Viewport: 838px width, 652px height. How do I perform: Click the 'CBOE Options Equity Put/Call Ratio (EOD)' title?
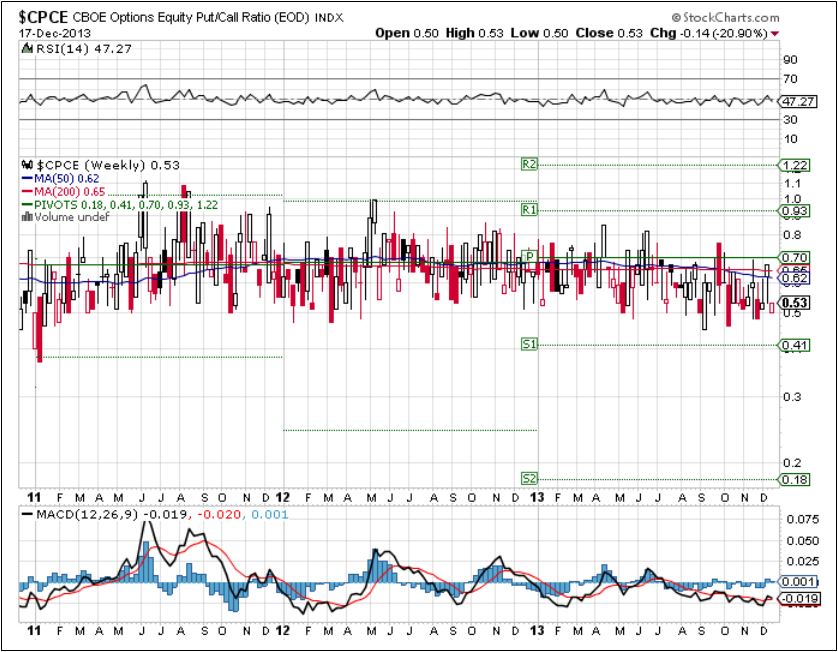[191, 18]
